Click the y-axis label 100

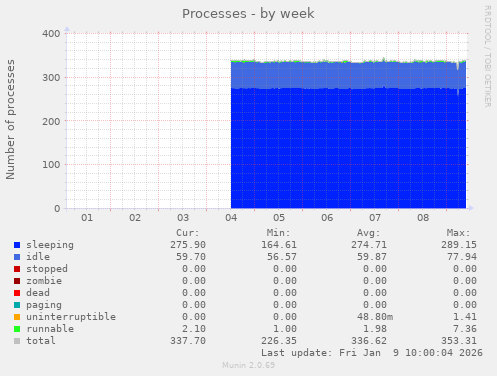[51, 165]
